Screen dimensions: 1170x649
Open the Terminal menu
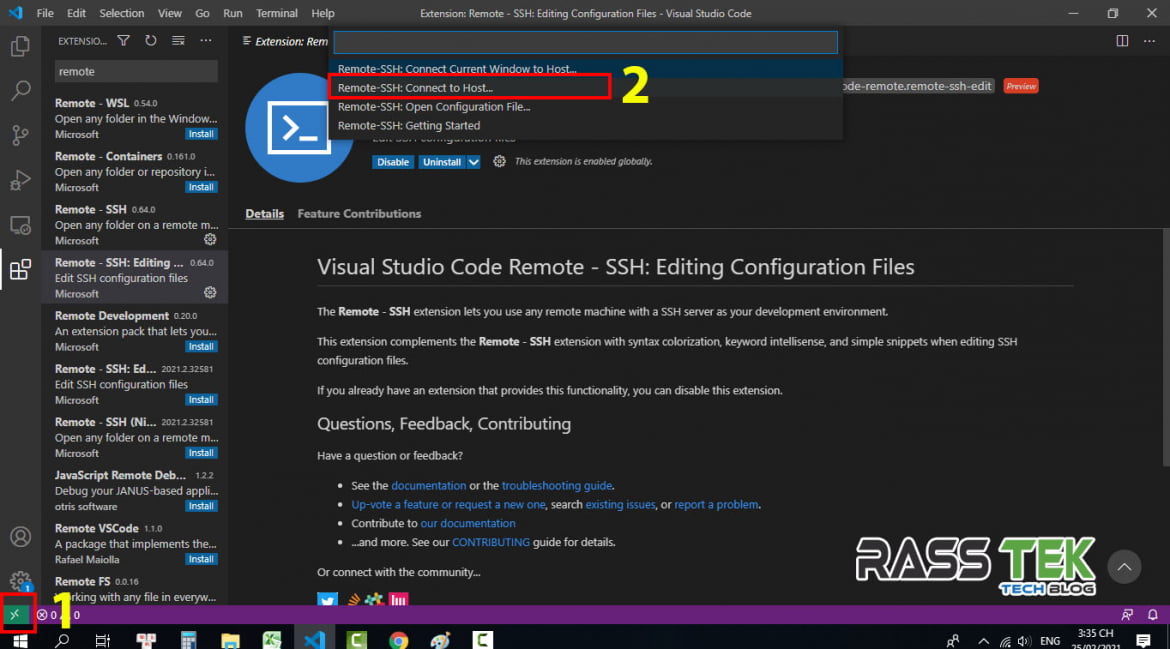276,13
